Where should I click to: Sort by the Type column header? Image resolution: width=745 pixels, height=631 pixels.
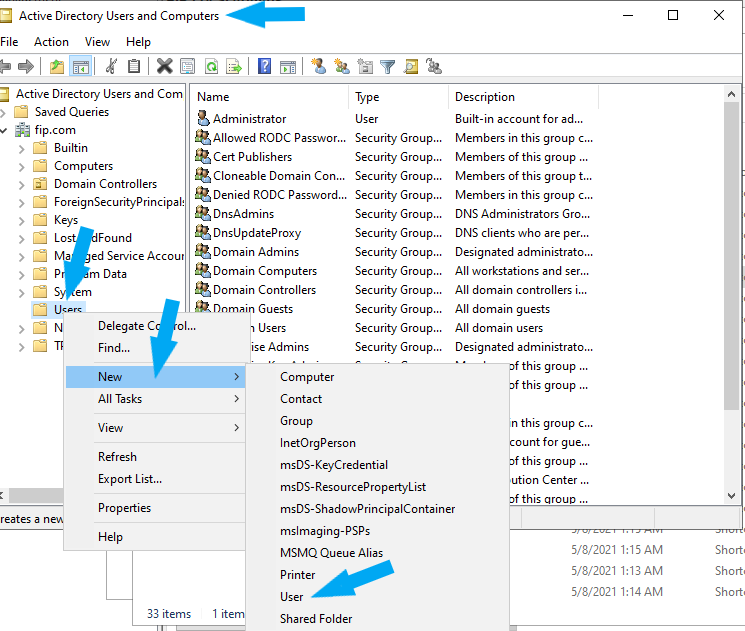(x=398, y=97)
